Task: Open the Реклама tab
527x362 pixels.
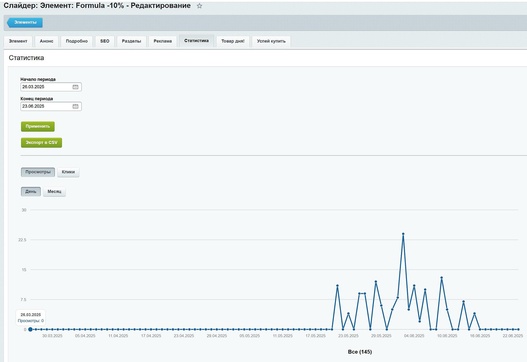Action: (163, 41)
